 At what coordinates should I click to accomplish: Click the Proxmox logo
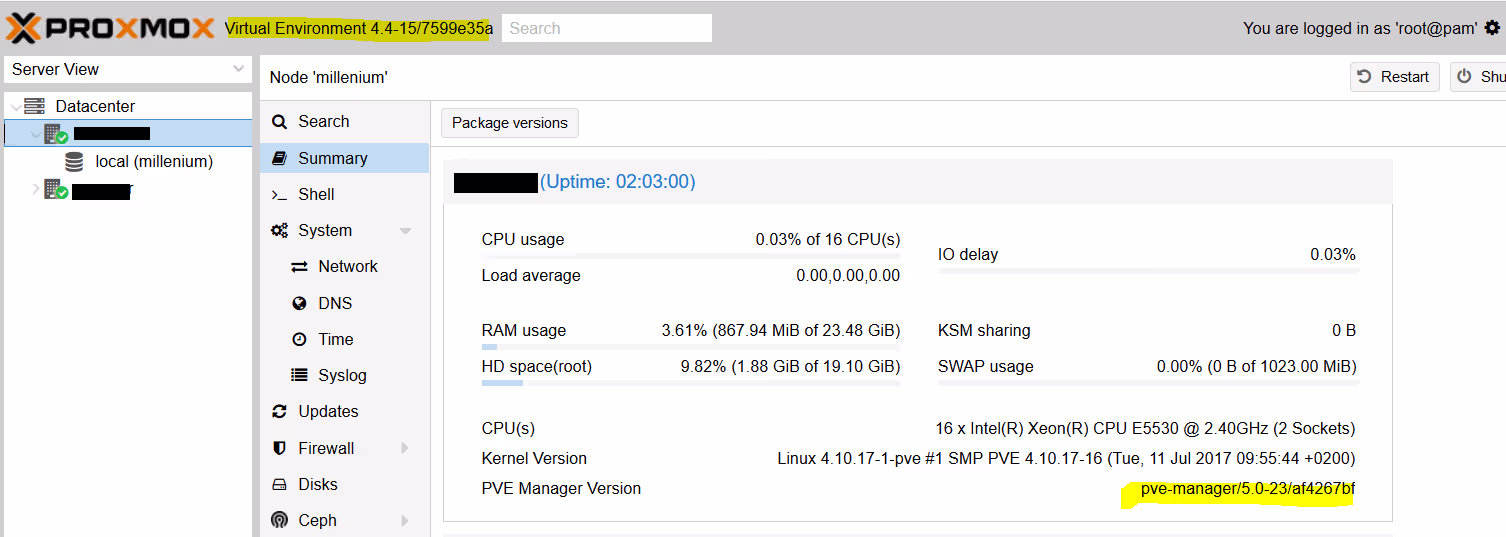pyautogui.click(x=110, y=28)
